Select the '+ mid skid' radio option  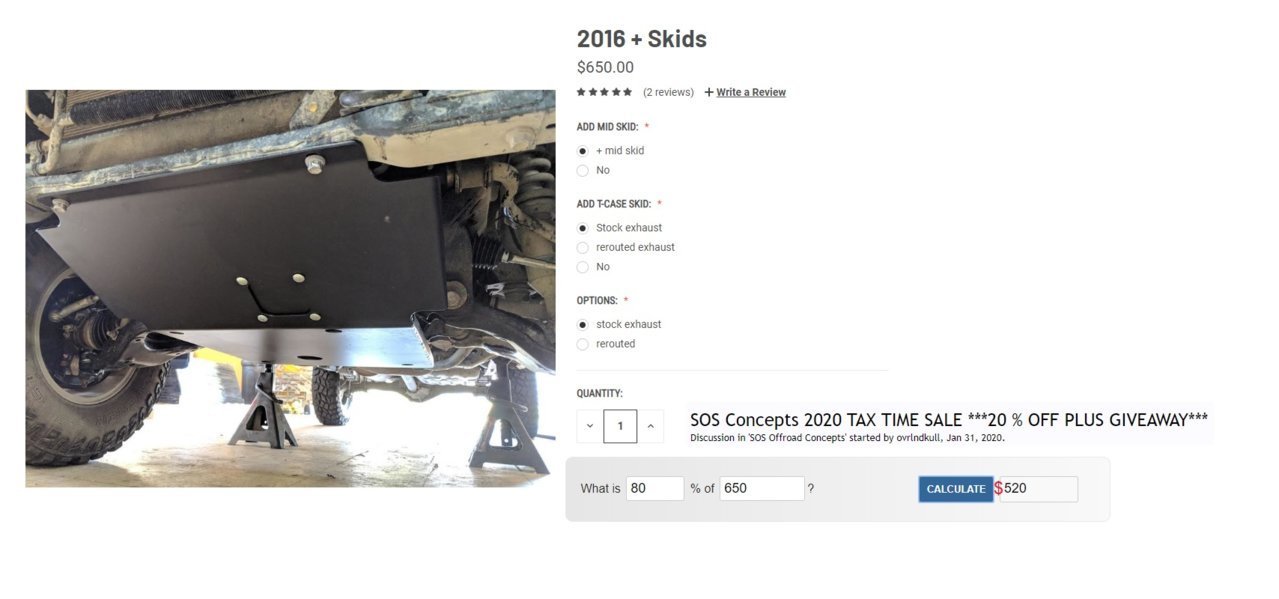click(x=583, y=151)
